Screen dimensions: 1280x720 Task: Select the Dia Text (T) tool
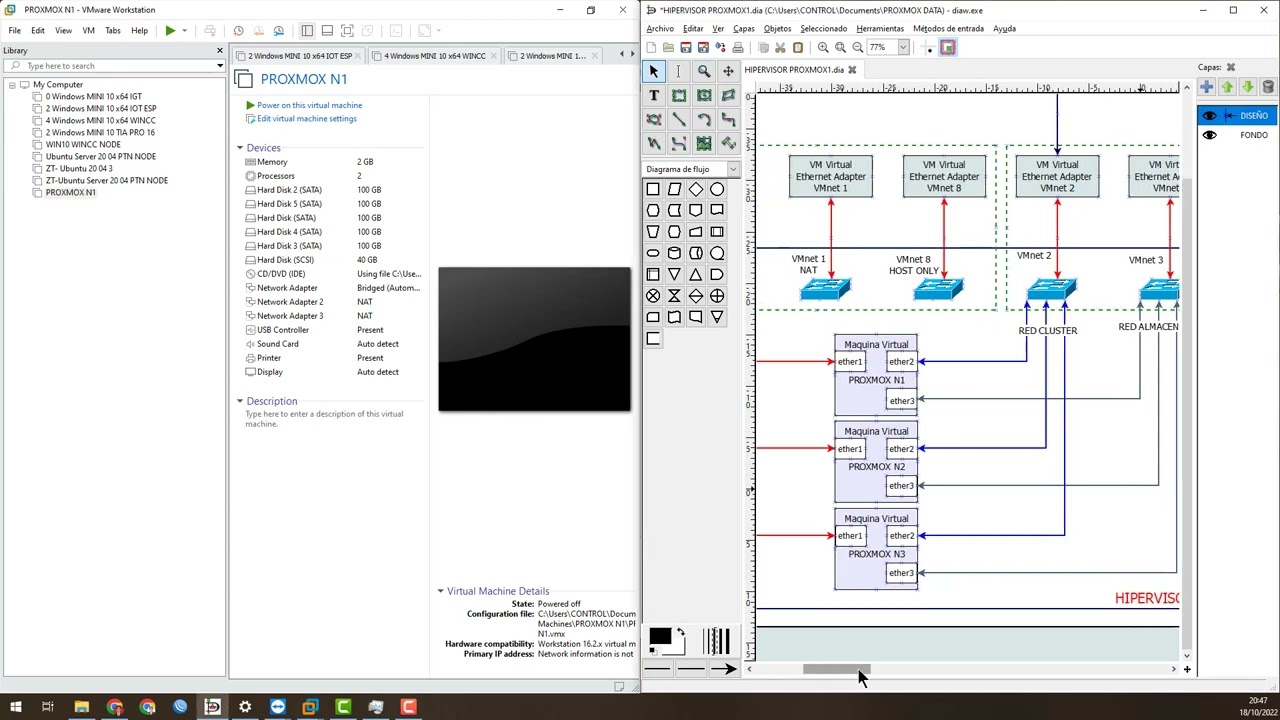654,96
